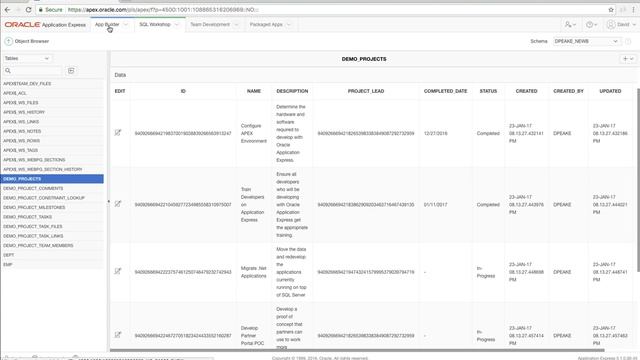
Task: Select the DEMO_PROJECT_TASKS table
Action: [52, 217]
